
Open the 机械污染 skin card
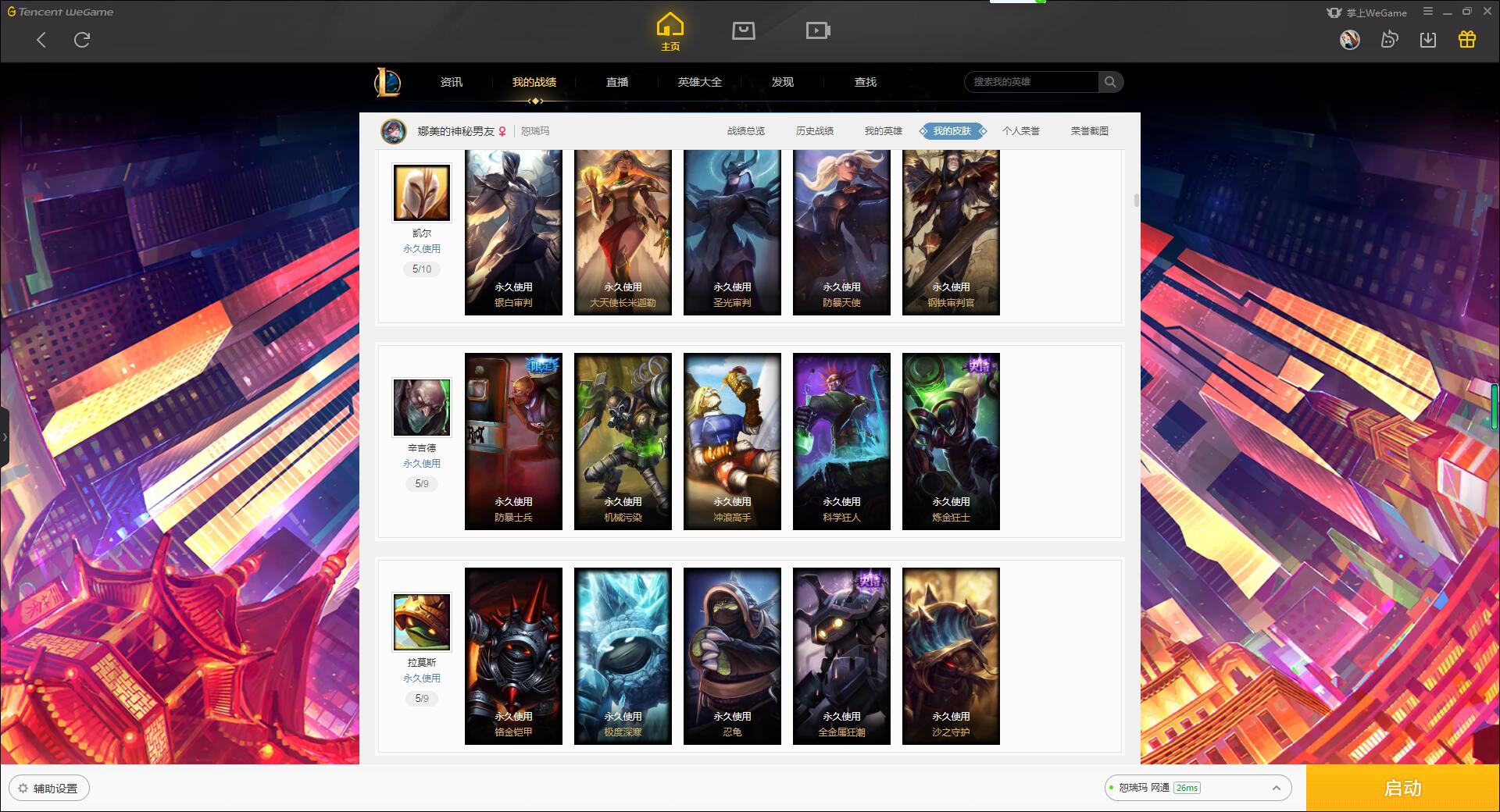coord(623,441)
